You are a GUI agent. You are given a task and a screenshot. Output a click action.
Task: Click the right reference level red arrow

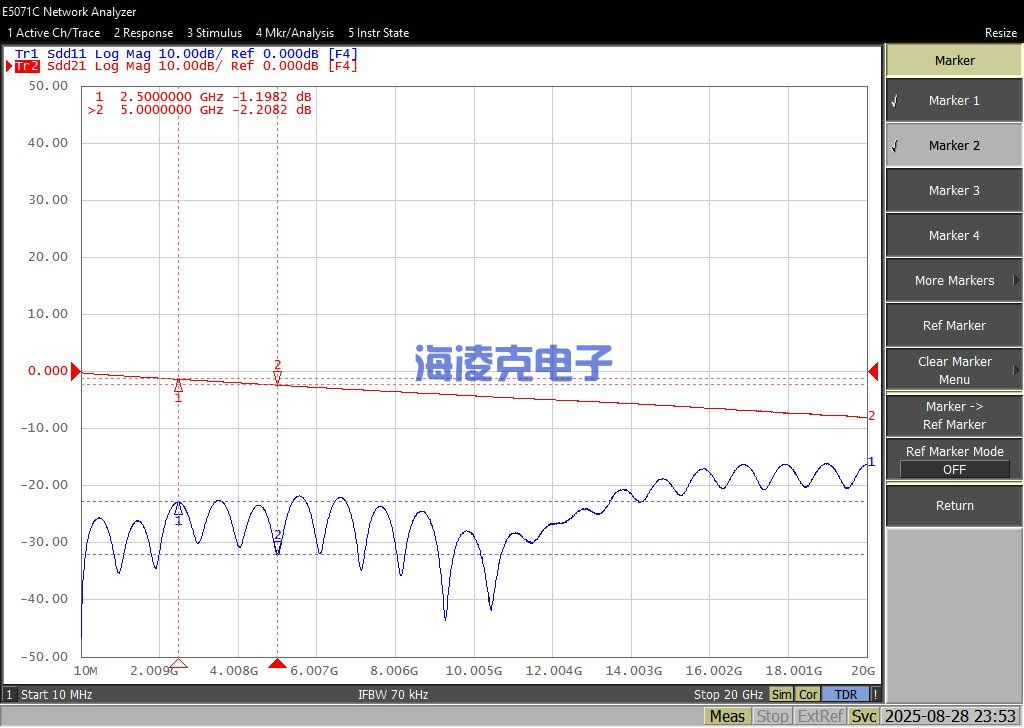(873, 371)
